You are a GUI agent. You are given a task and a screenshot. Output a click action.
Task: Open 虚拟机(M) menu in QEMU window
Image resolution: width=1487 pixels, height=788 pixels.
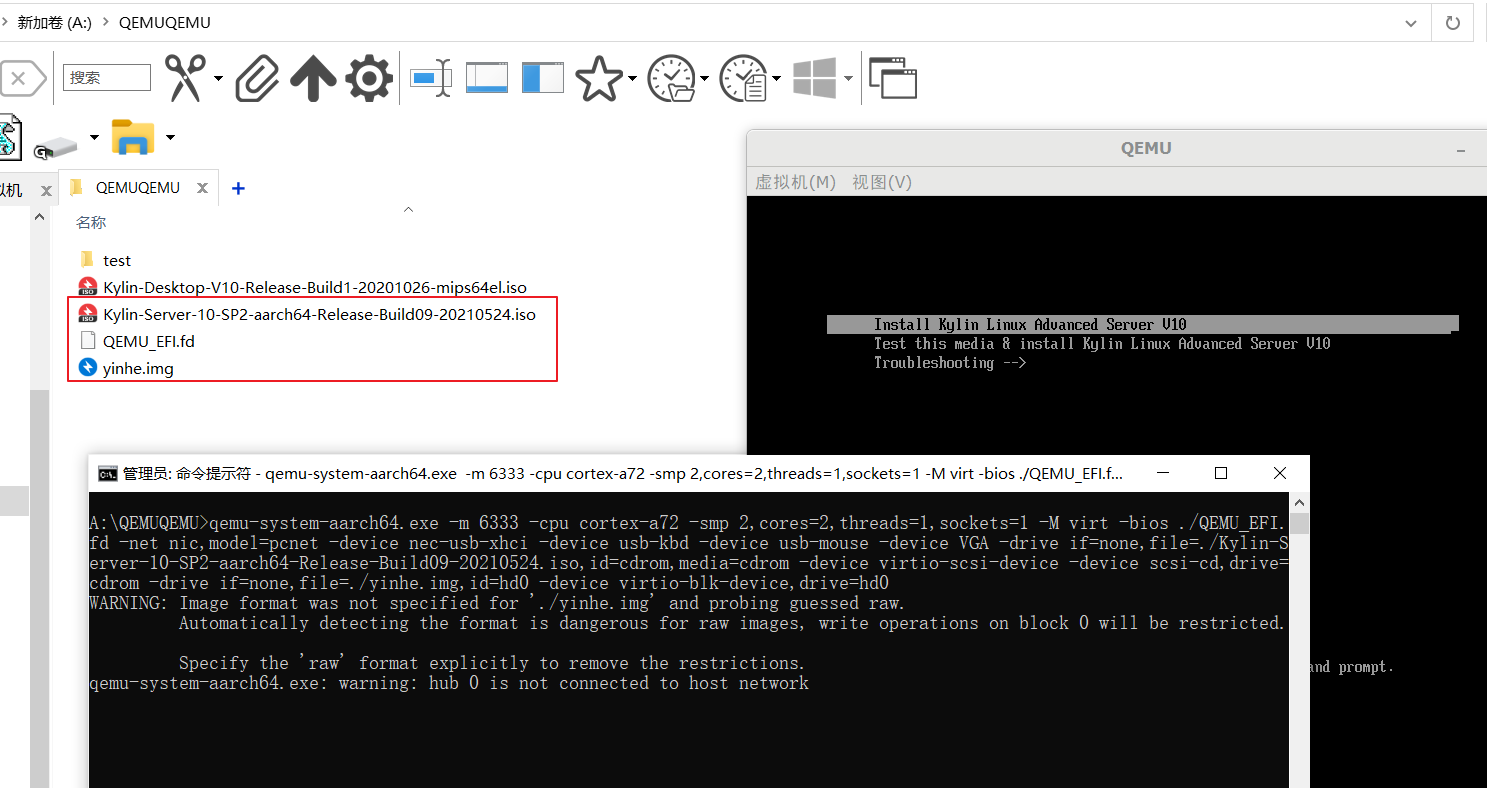(795, 182)
